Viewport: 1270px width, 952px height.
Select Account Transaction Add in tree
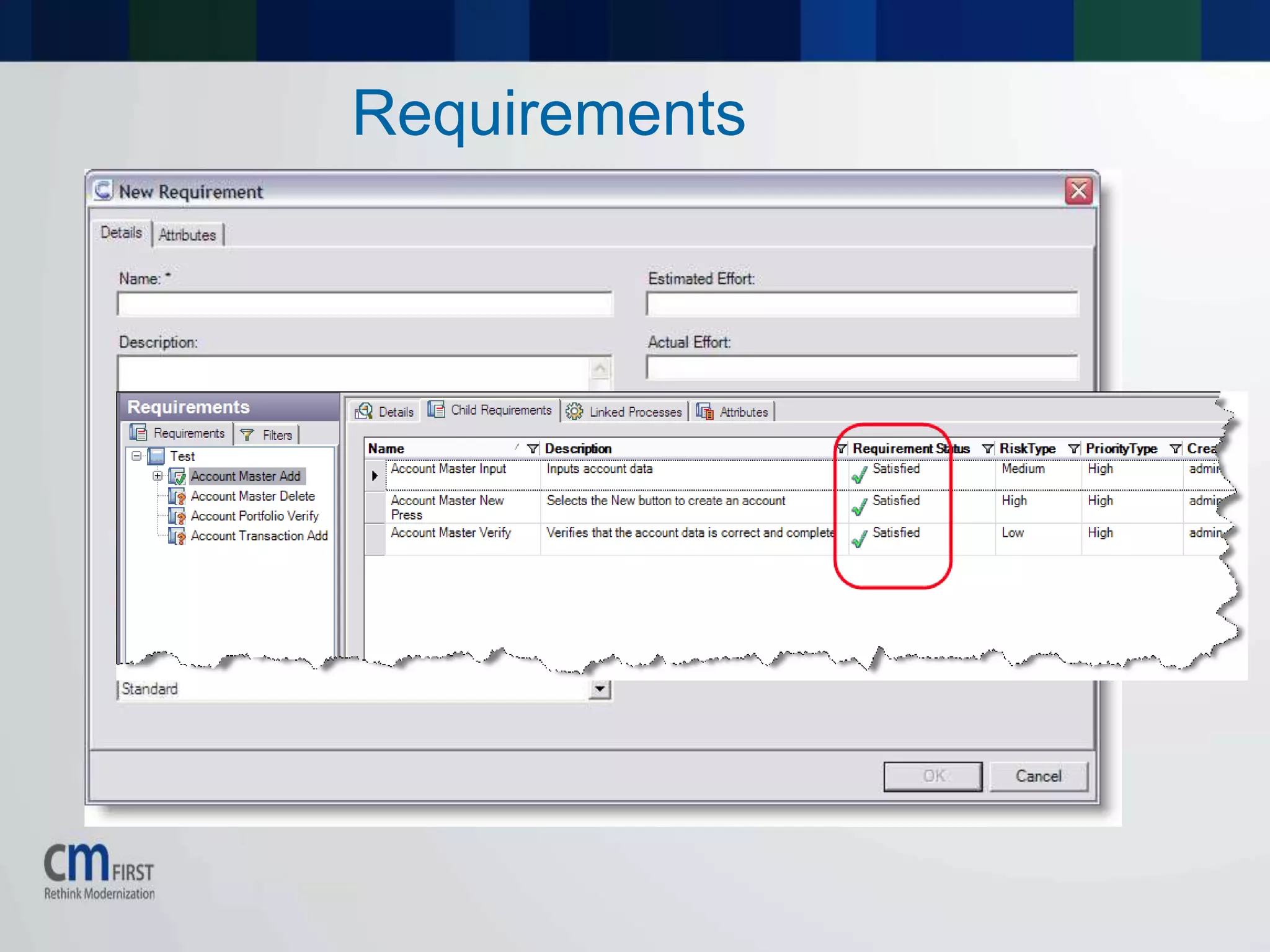pos(259,535)
